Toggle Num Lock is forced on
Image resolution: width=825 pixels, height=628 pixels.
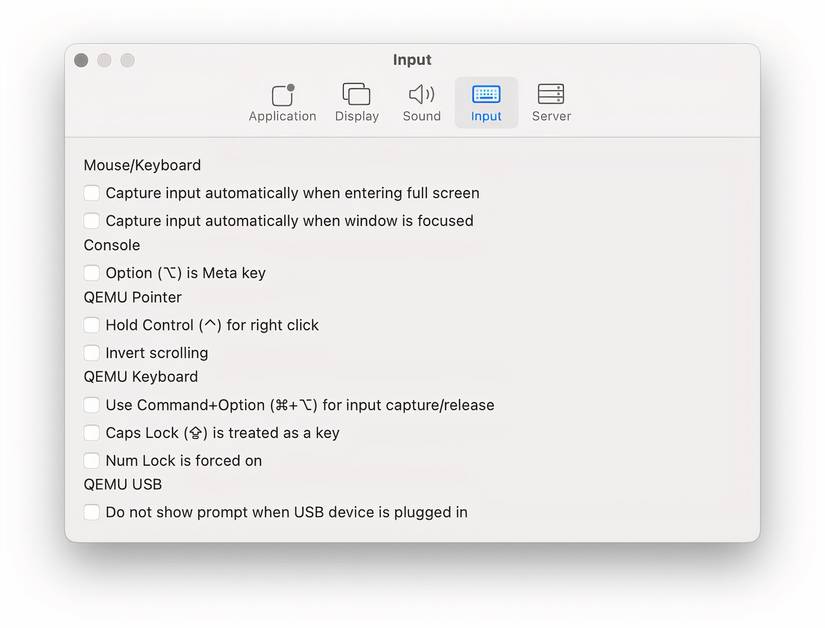point(92,461)
